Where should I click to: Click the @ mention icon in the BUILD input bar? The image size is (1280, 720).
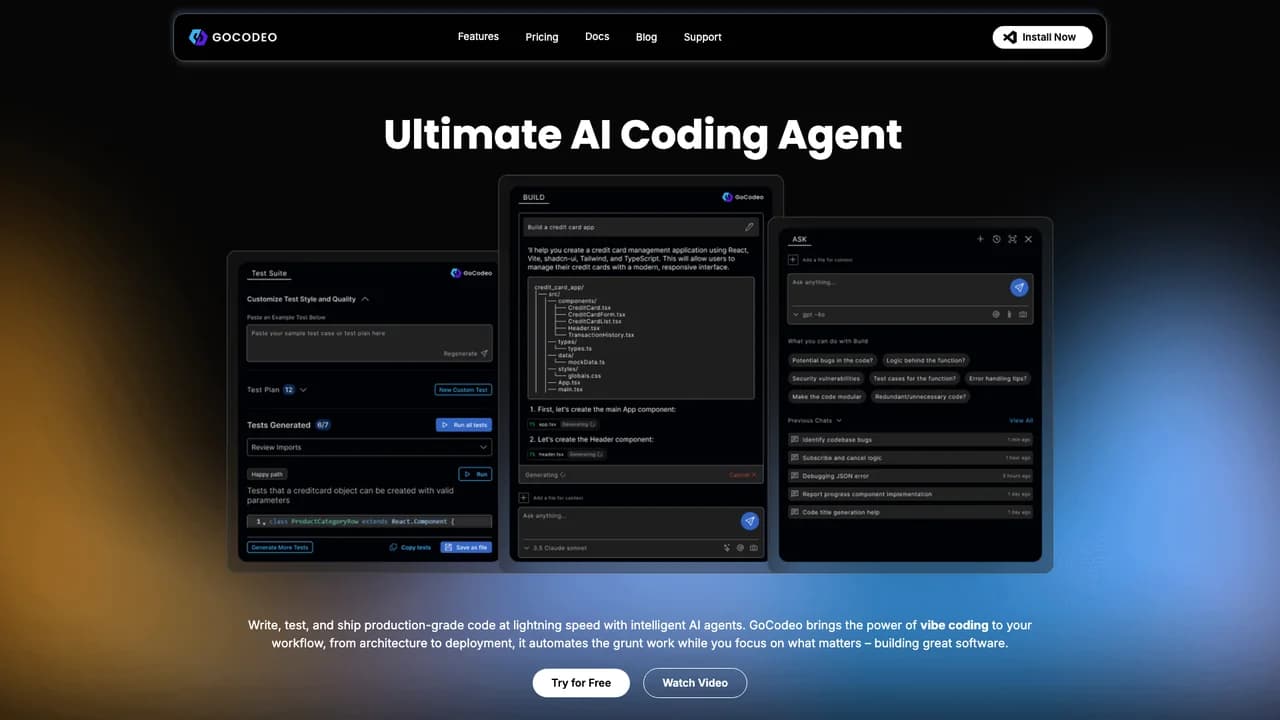pos(740,548)
